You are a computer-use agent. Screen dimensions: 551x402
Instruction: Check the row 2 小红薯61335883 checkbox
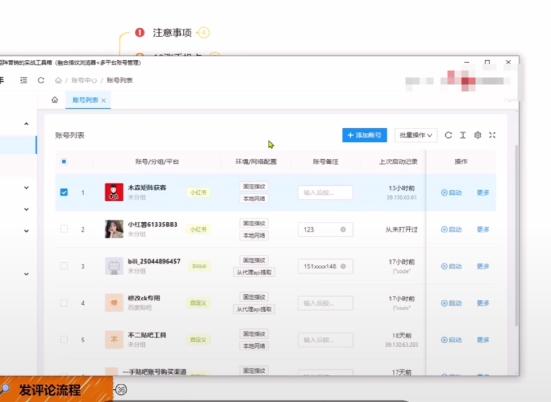coord(64,229)
